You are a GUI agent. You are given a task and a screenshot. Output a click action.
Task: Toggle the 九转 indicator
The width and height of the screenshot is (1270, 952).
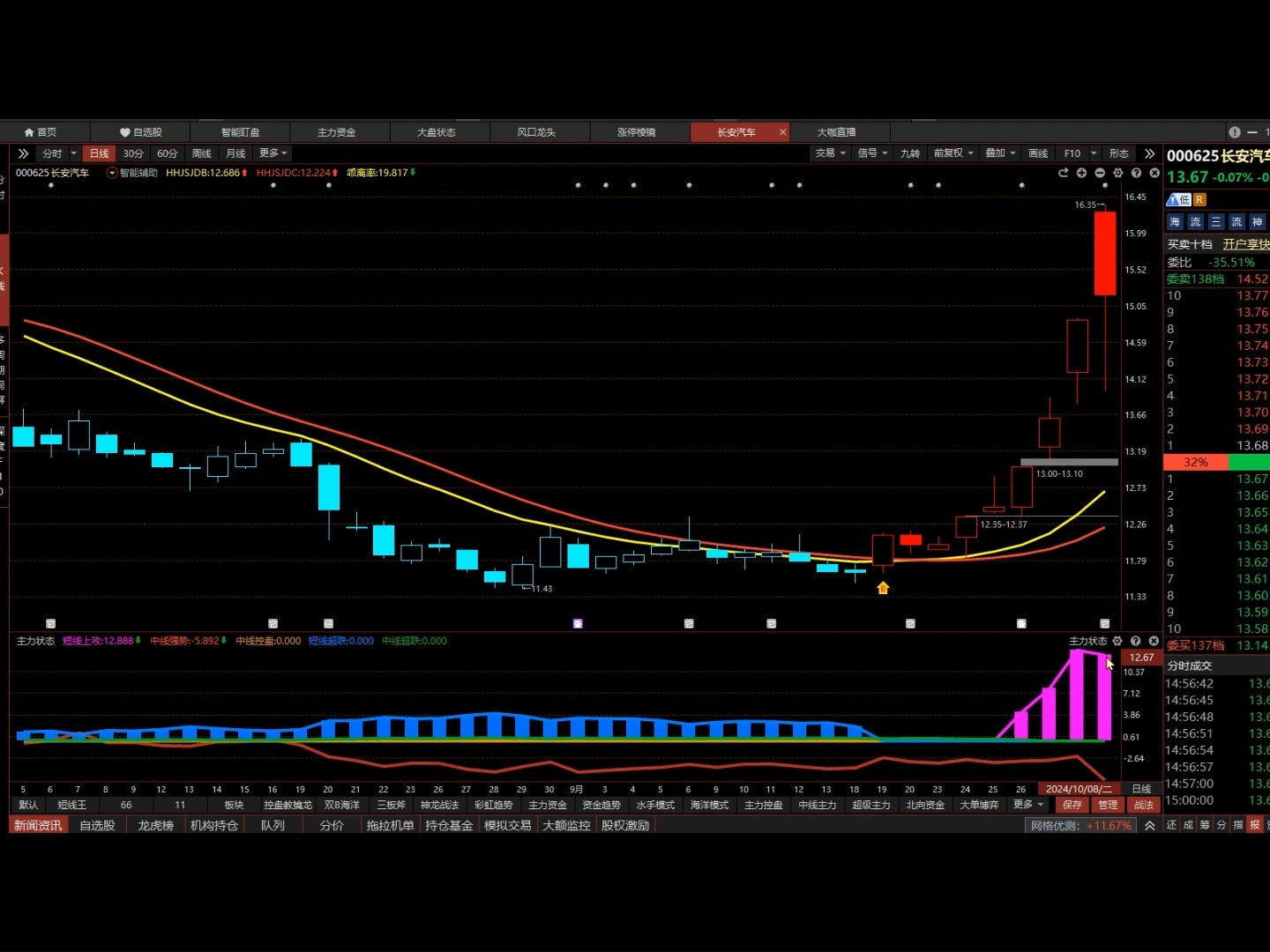tap(910, 153)
